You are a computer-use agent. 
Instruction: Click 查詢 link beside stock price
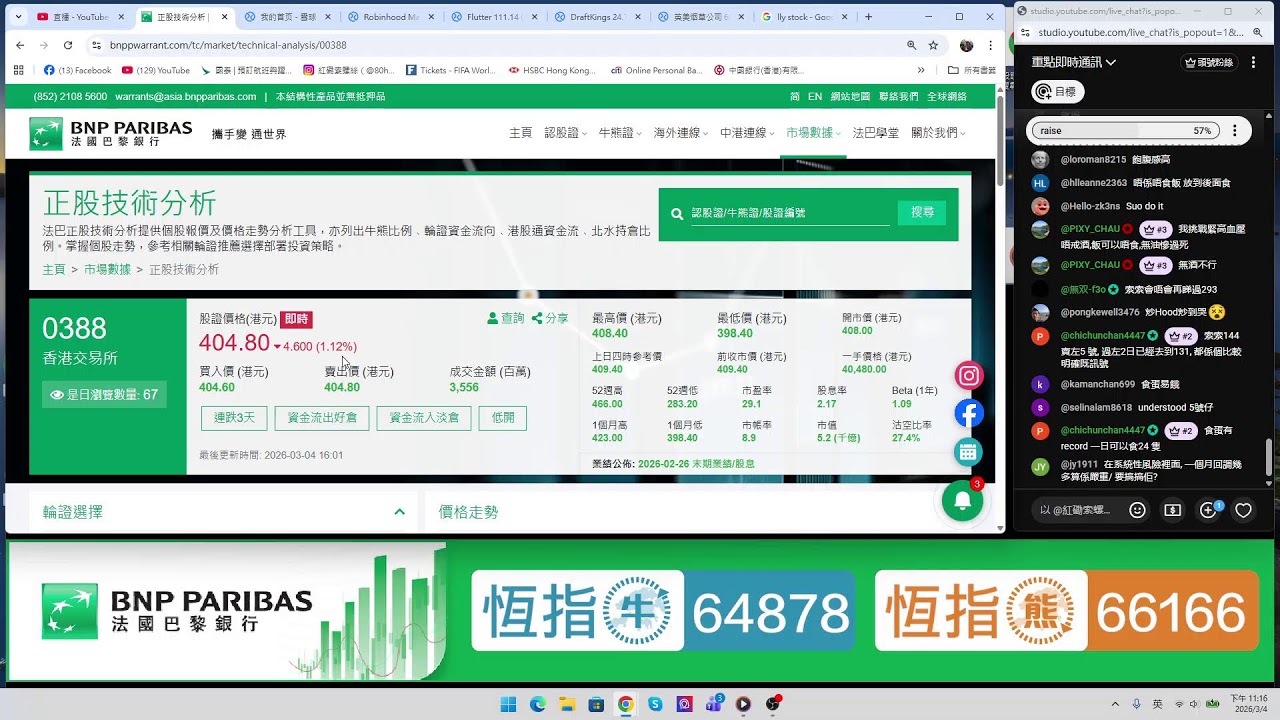click(x=506, y=318)
